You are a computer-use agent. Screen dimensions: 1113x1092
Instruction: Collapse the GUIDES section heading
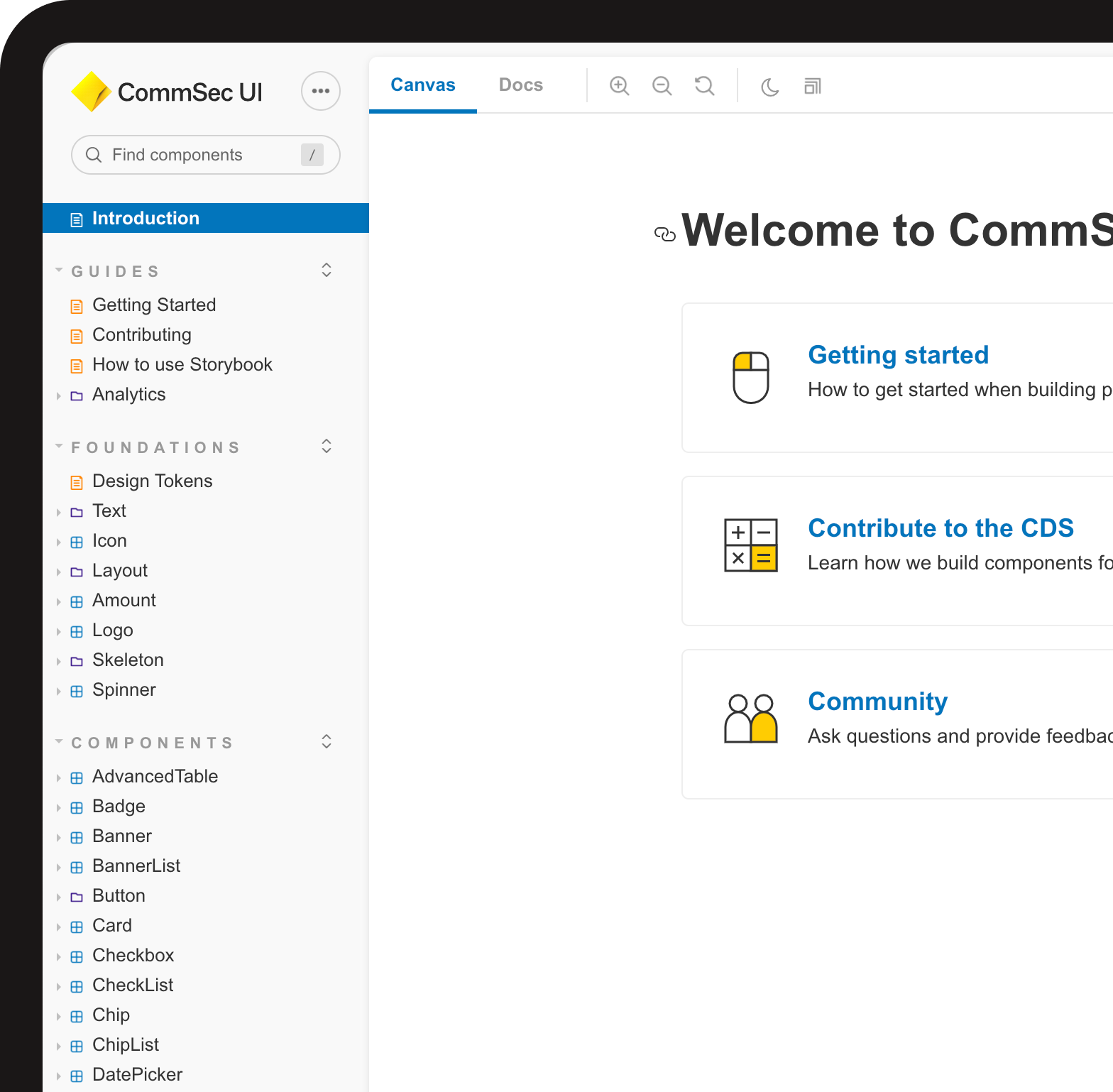click(115, 271)
